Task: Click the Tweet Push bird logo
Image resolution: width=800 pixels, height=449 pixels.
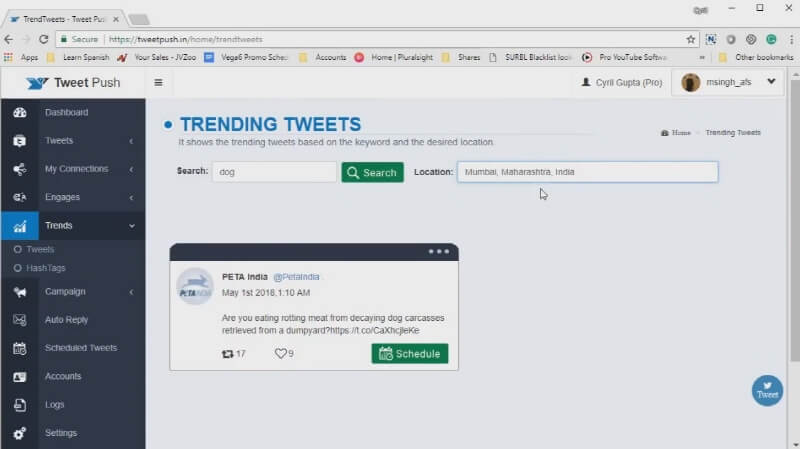Action: pyautogui.click(x=37, y=83)
